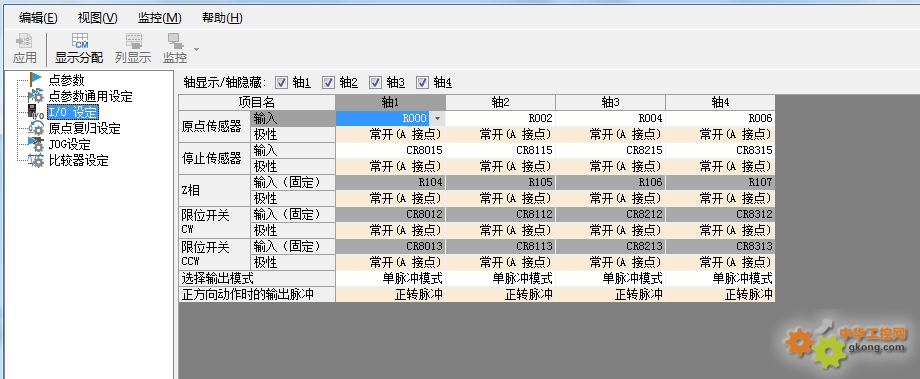
Task: Toggle the 轴1 display checkbox
Action: (x=282, y=82)
